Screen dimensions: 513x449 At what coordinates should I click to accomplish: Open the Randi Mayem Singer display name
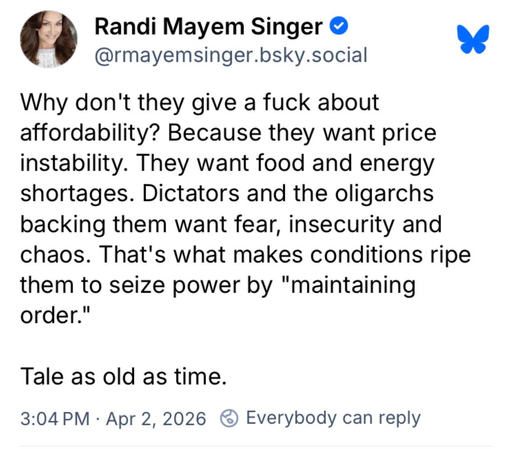click(209, 27)
